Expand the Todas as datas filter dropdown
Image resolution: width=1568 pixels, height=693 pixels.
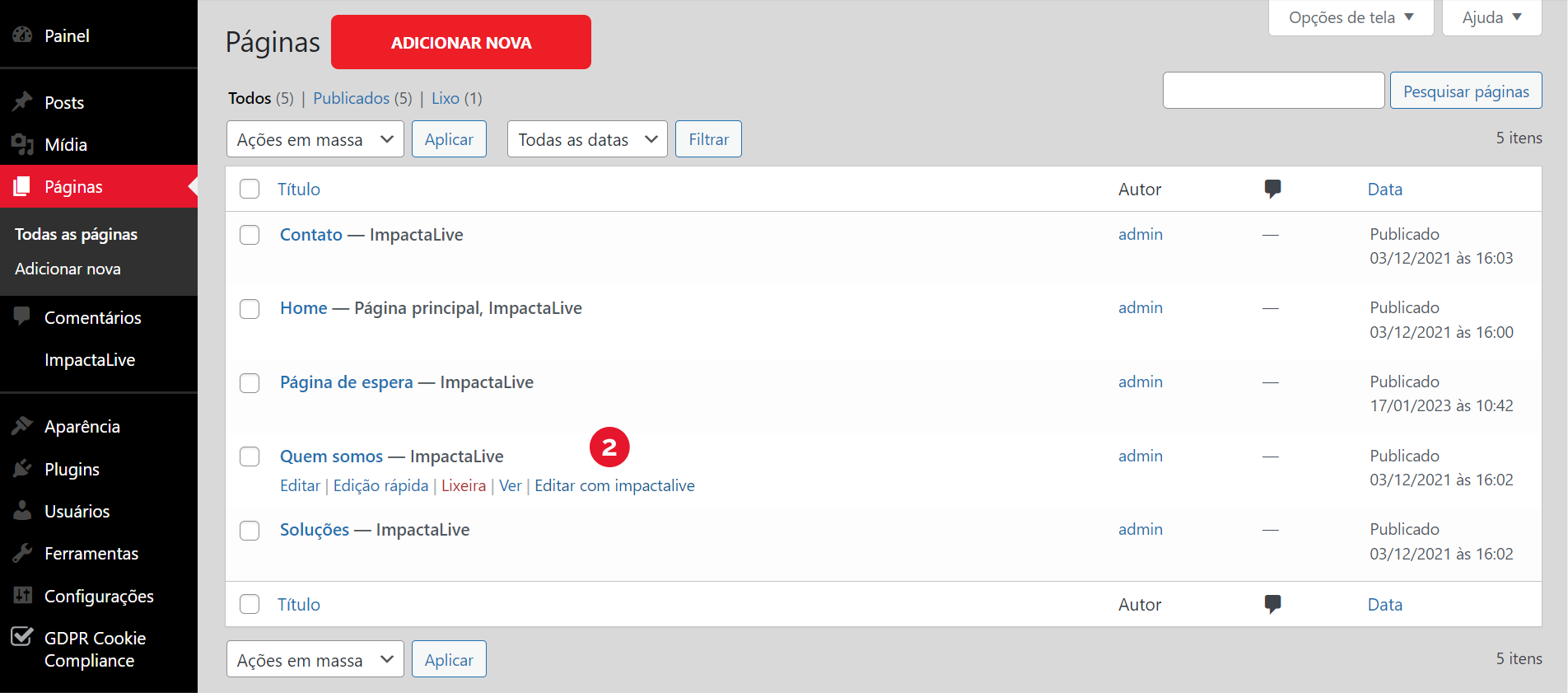coord(586,139)
